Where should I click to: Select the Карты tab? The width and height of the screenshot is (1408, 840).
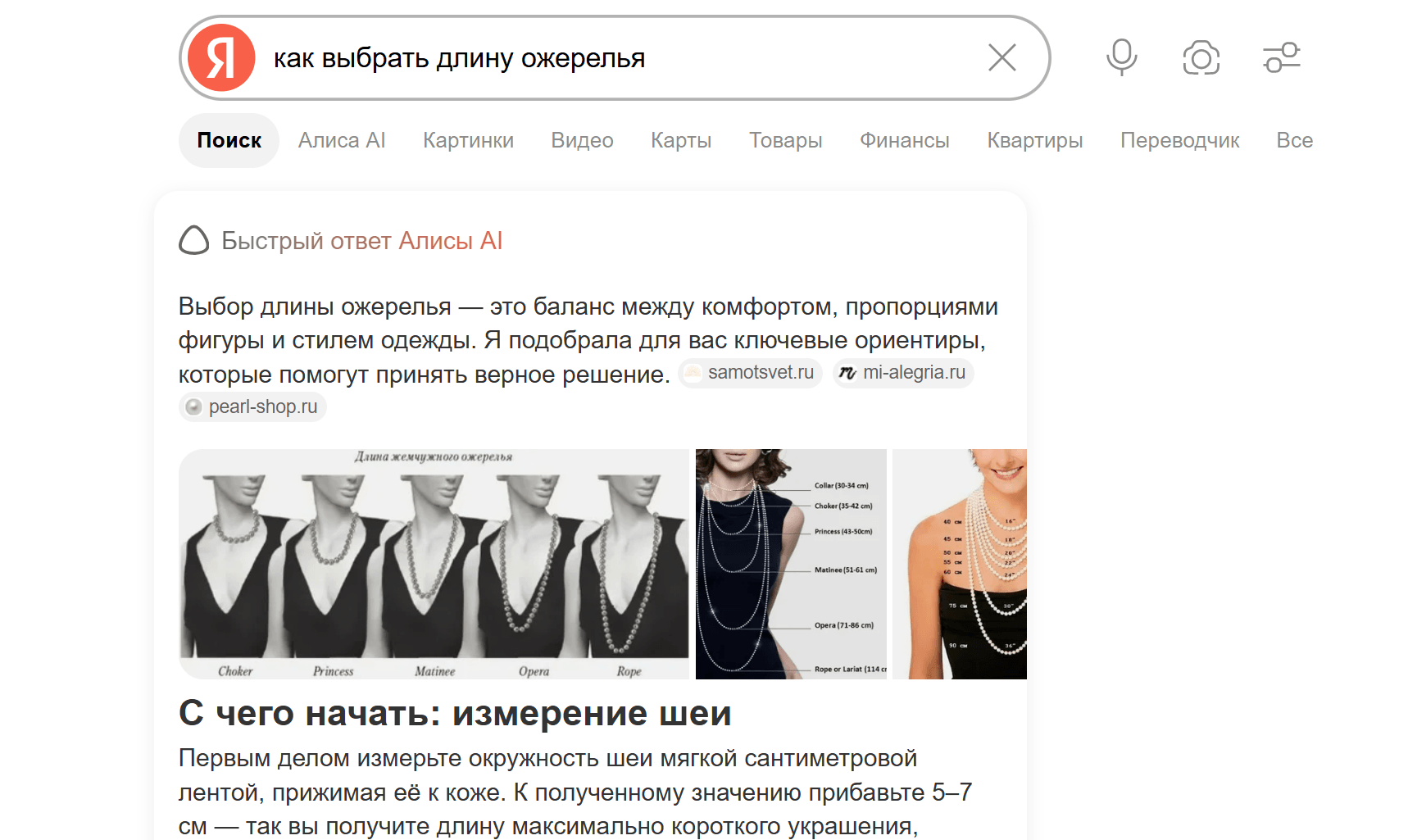click(681, 140)
